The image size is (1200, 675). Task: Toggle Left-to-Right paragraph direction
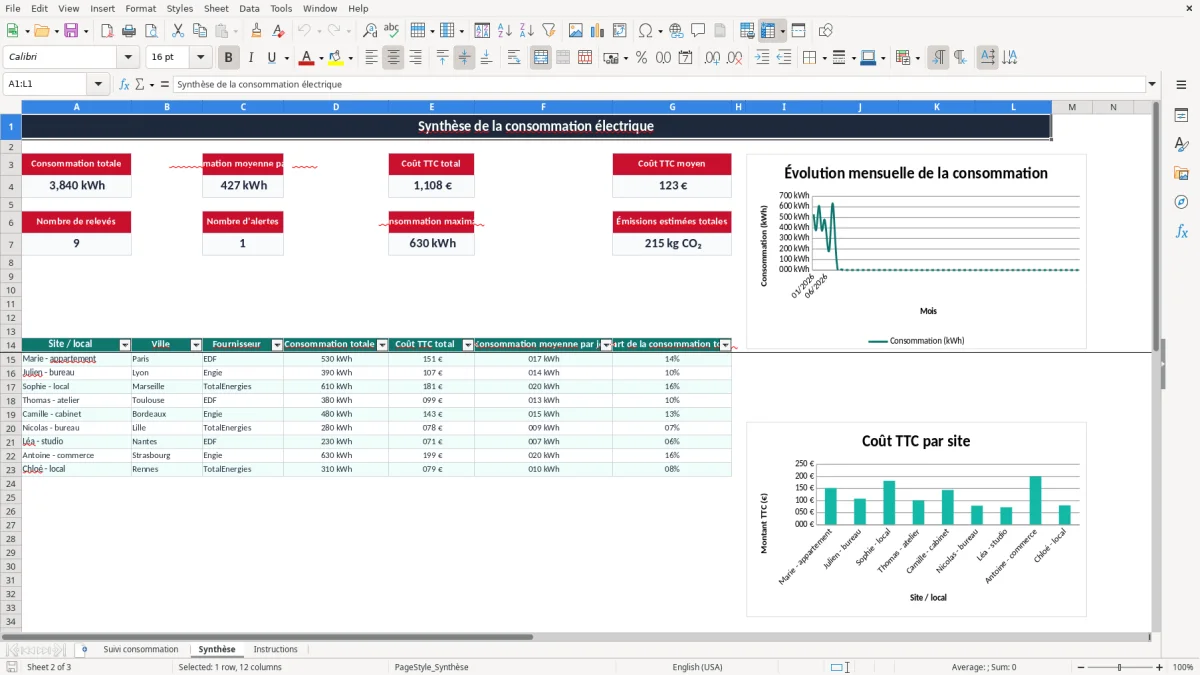tap(938, 58)
